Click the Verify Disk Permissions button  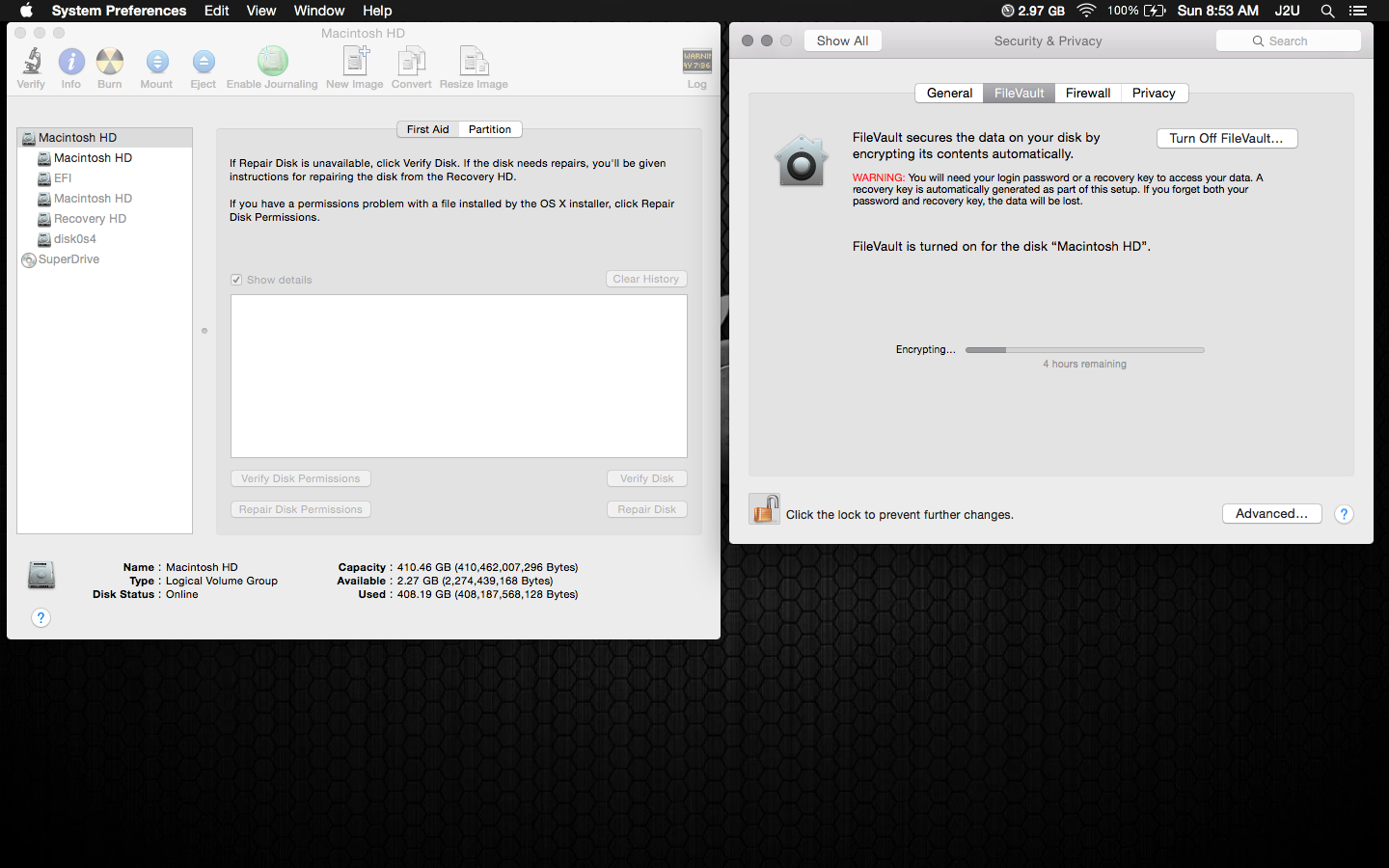[301, 478]
